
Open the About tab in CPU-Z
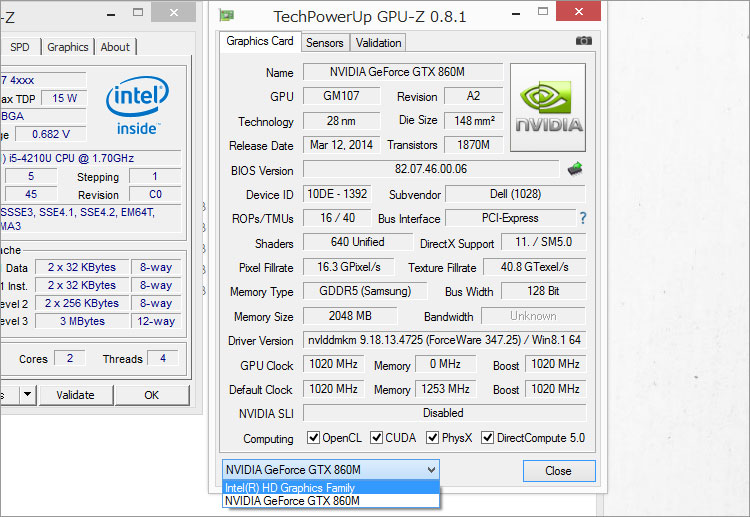point(115,47)
